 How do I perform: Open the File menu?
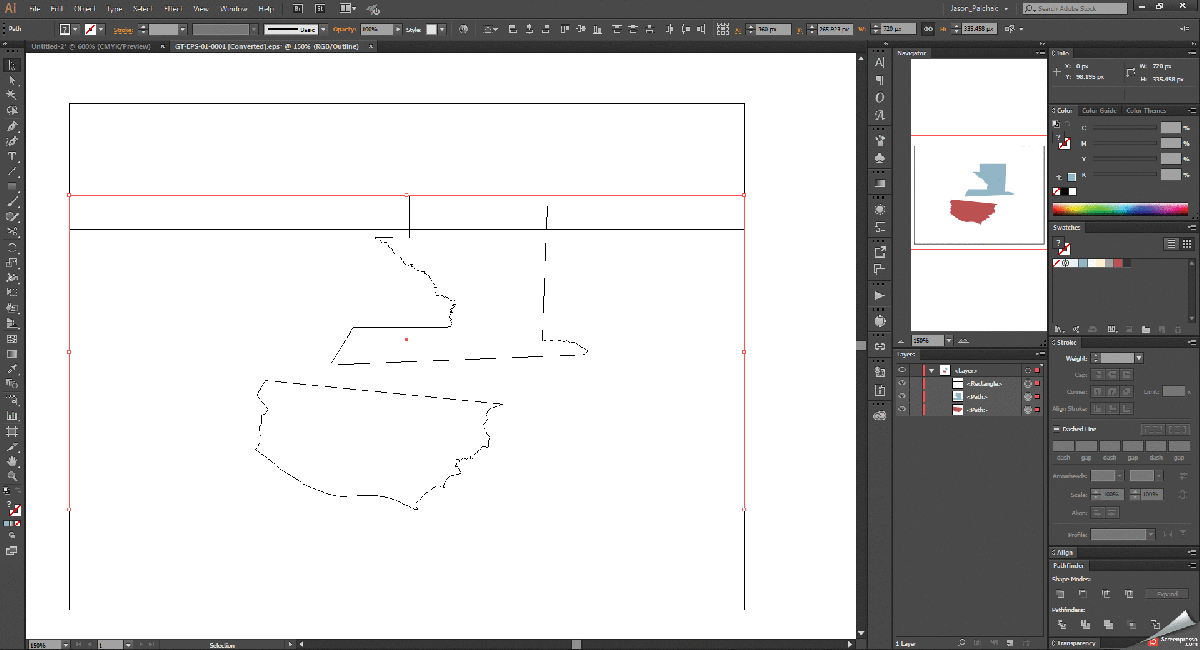35,8
